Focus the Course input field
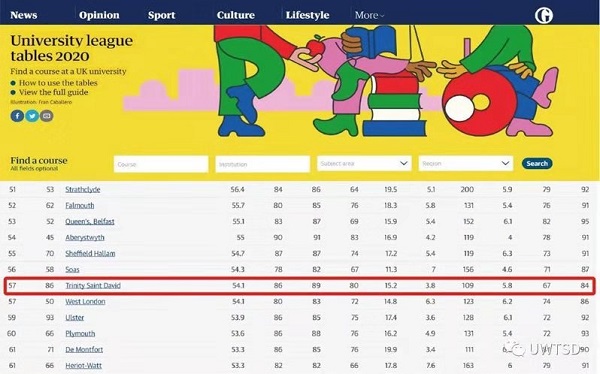Viewport: 600px width, 374px height. pyautogui.click(x=161, y=164)
